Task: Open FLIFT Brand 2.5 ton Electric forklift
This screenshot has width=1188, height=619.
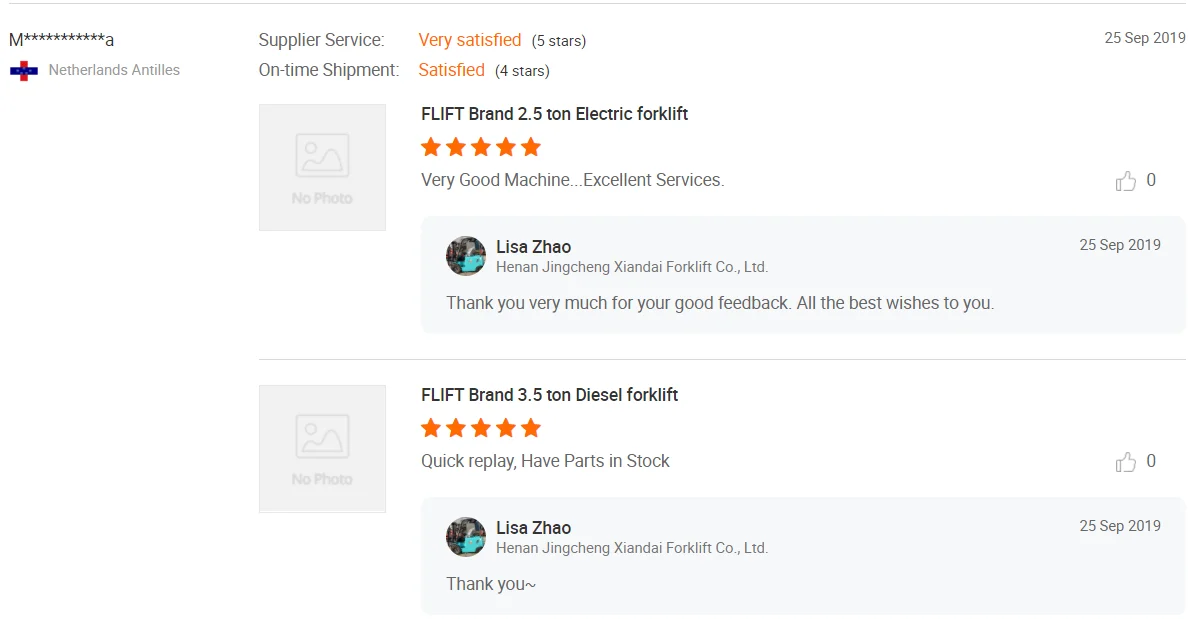Action: coord(554,114)
